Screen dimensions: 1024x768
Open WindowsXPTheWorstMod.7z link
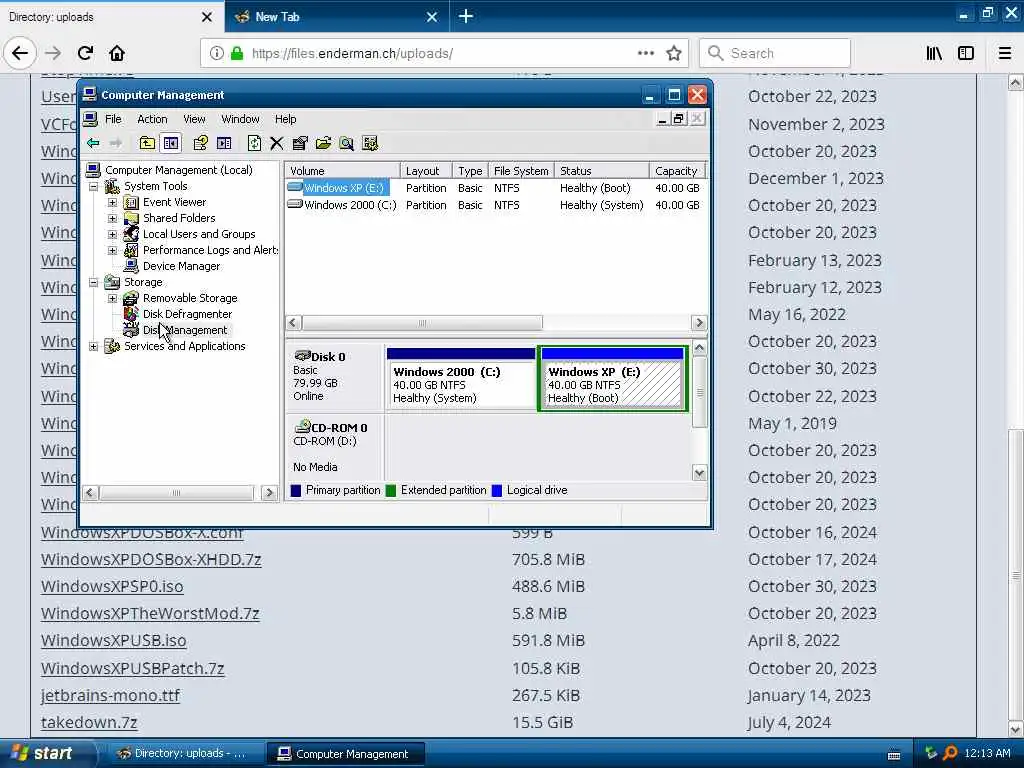[150, 614]
